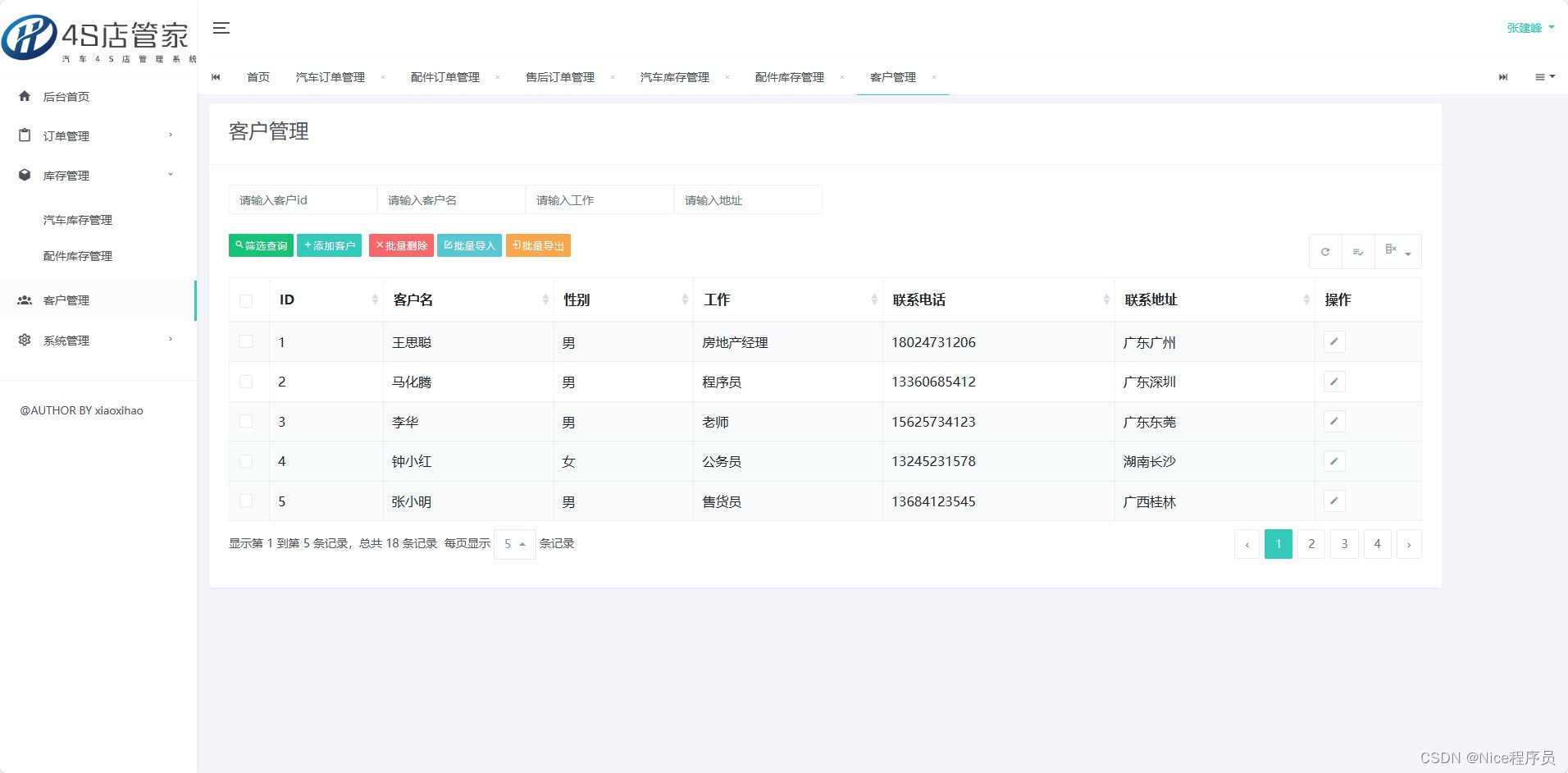Check the select-all header checkbox
1568x773 pixels.
pos(246,301)
